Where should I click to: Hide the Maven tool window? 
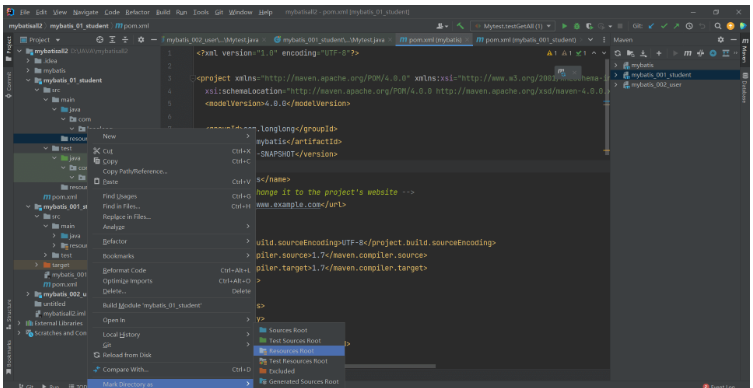click(733, 40)
